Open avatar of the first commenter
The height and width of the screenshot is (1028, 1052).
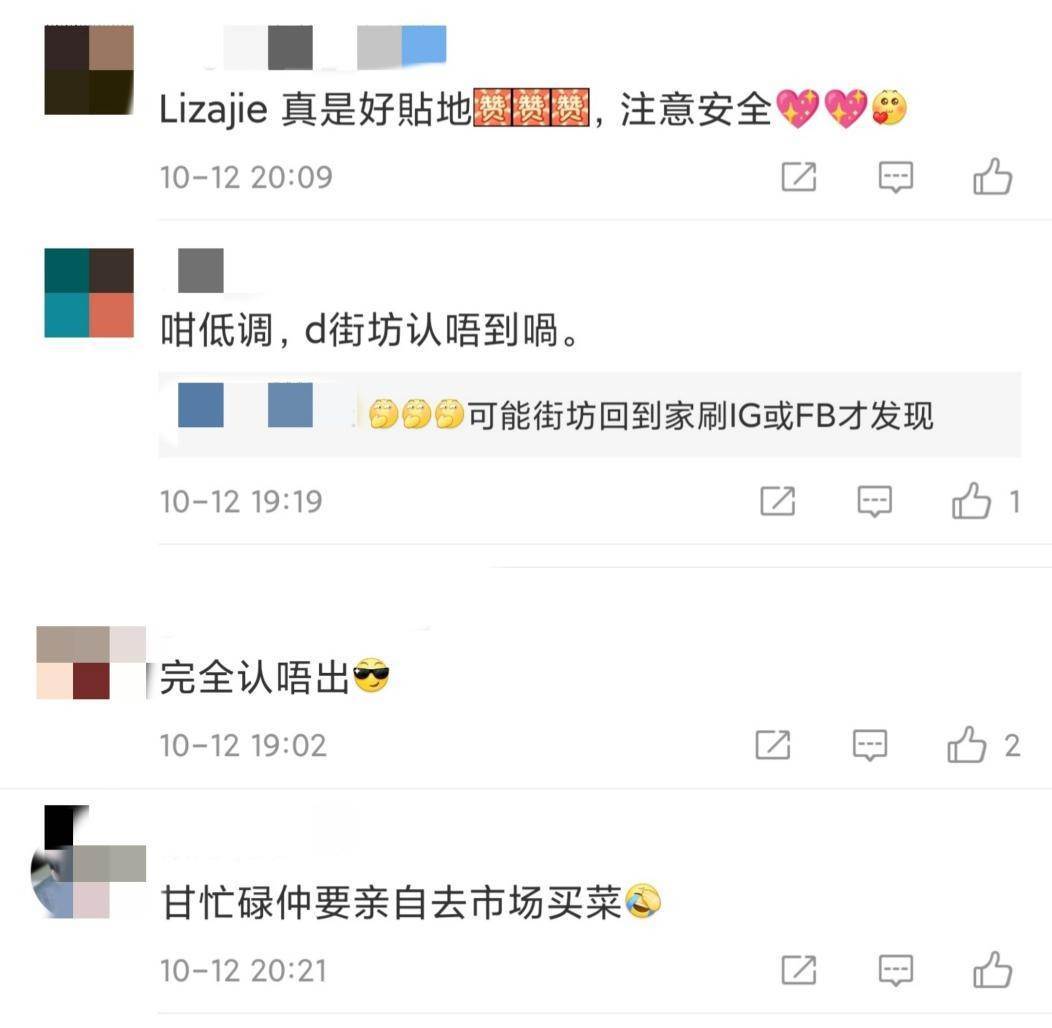click(89, 70)
